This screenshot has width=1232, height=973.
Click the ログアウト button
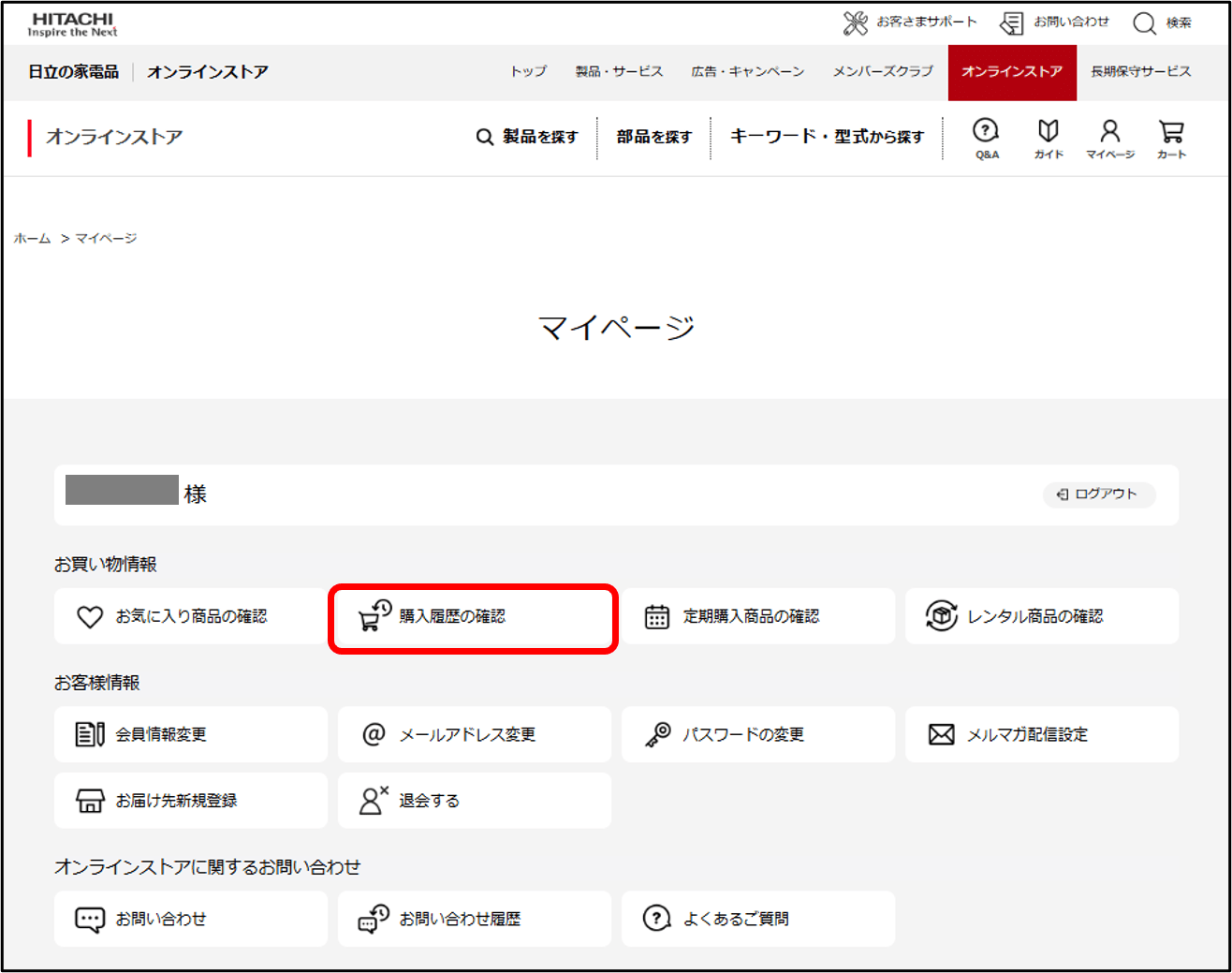pyautogui.click(x=1098, y=494)
